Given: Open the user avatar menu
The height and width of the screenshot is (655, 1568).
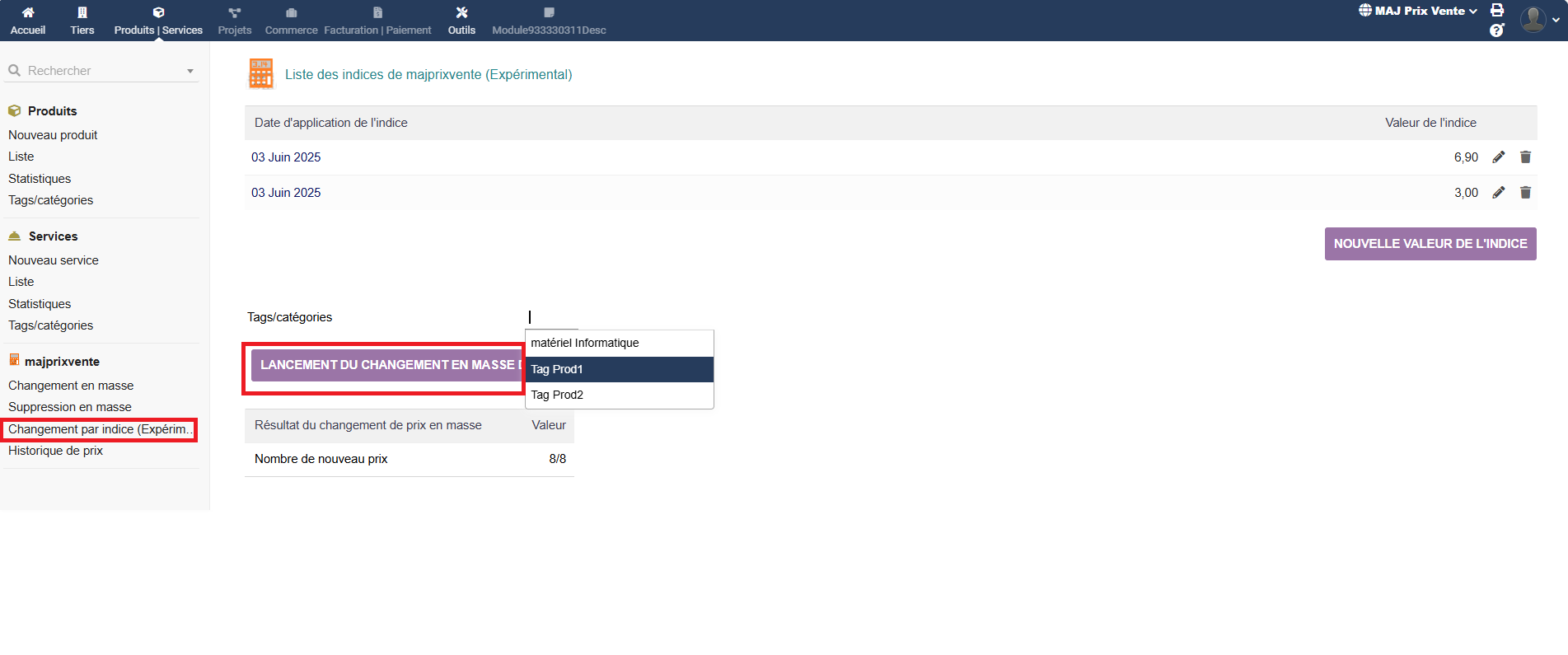Looking at the screenshot, I should click(x=1538, y=19).
